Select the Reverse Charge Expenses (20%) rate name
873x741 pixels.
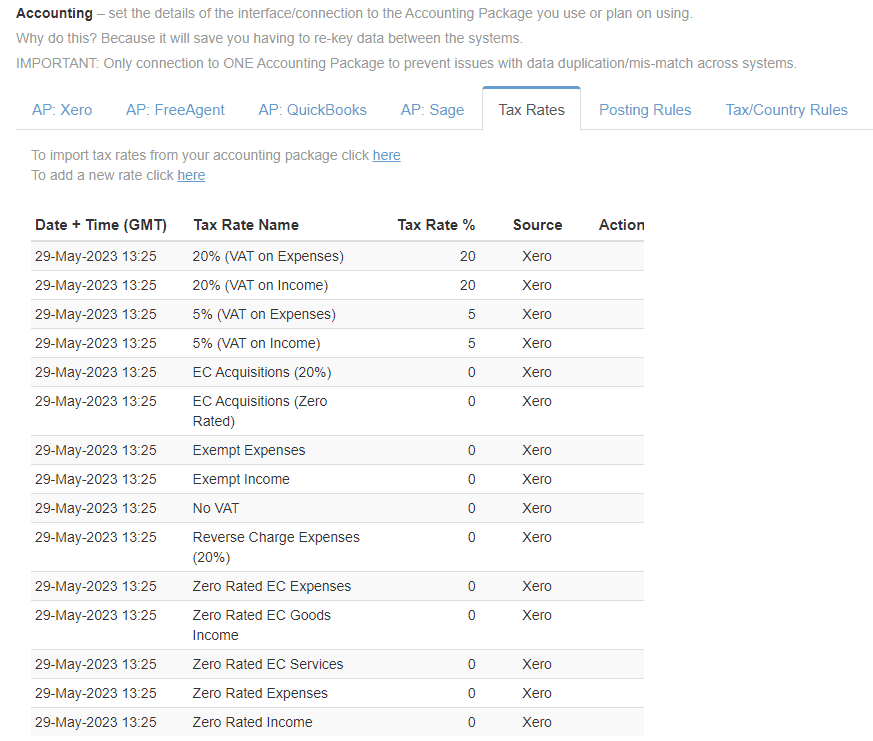tap(276, 547)
